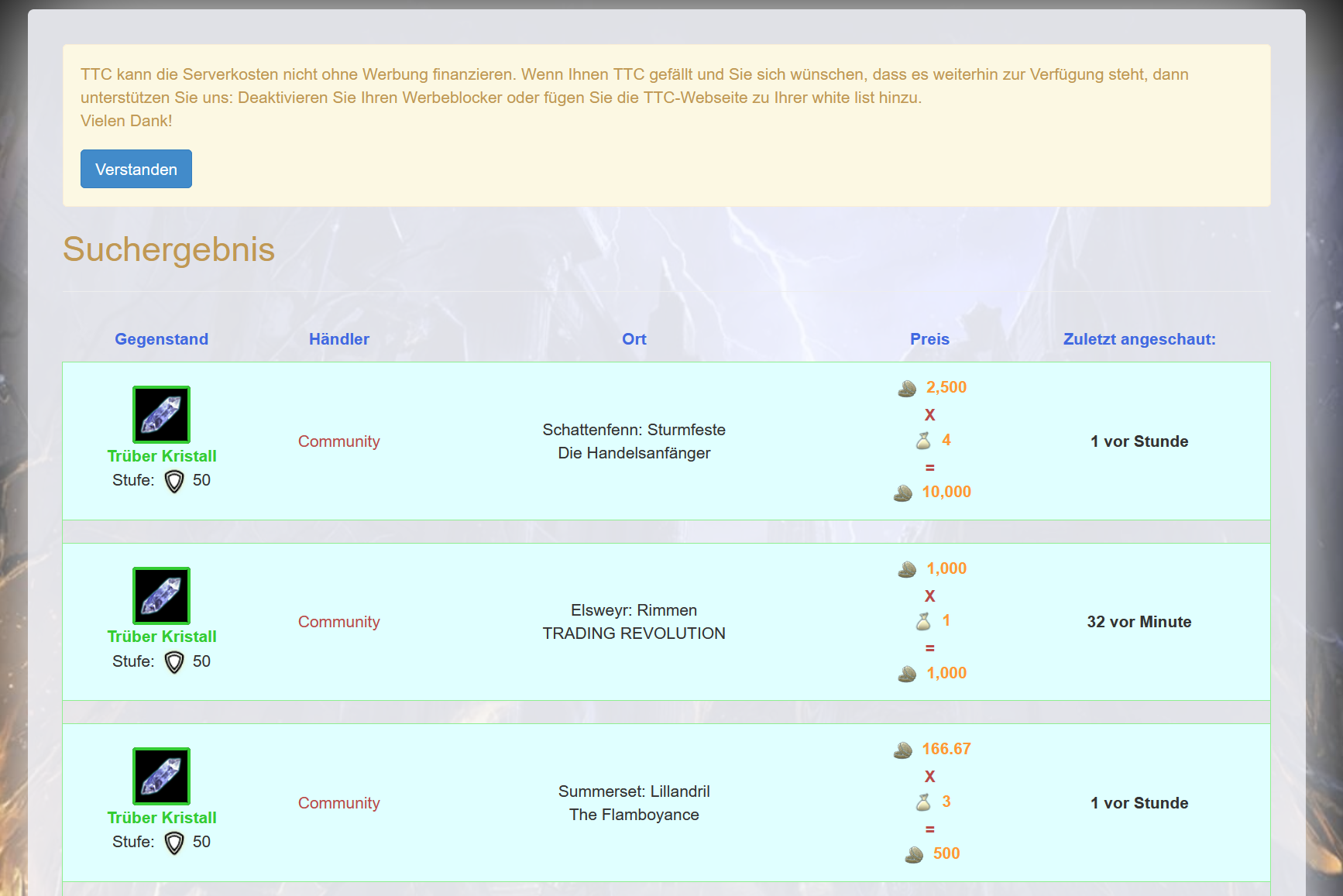This screenshot has width=1343, height=896.
Task: Open Trüber Kristall icon in Lillandril row
Action: pyautogui.click(x=161, y=776)
